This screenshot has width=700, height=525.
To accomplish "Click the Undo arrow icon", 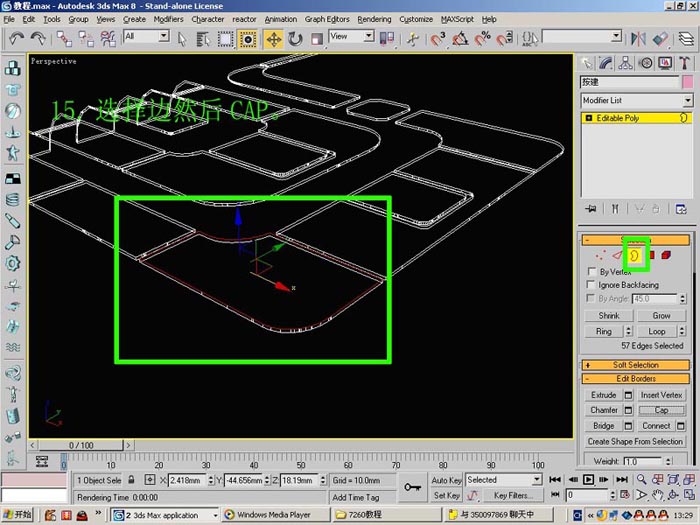I will click(16, 39).
